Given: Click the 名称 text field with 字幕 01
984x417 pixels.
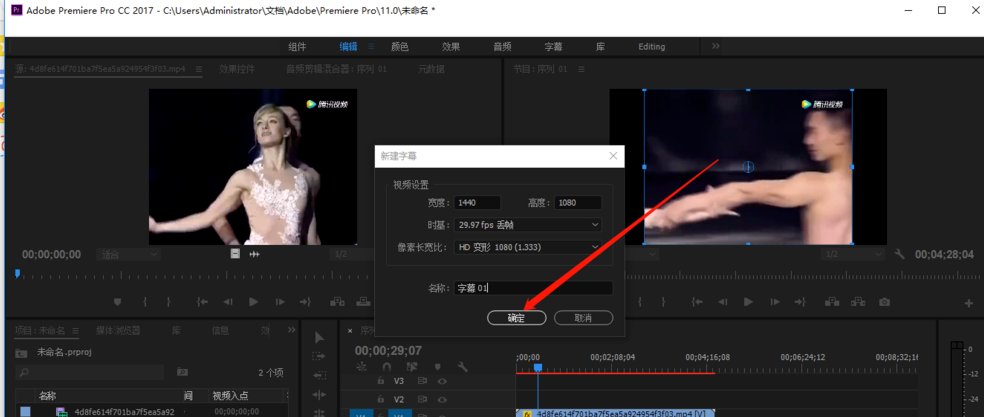Looking at the screenshot, I should (533, 288).
